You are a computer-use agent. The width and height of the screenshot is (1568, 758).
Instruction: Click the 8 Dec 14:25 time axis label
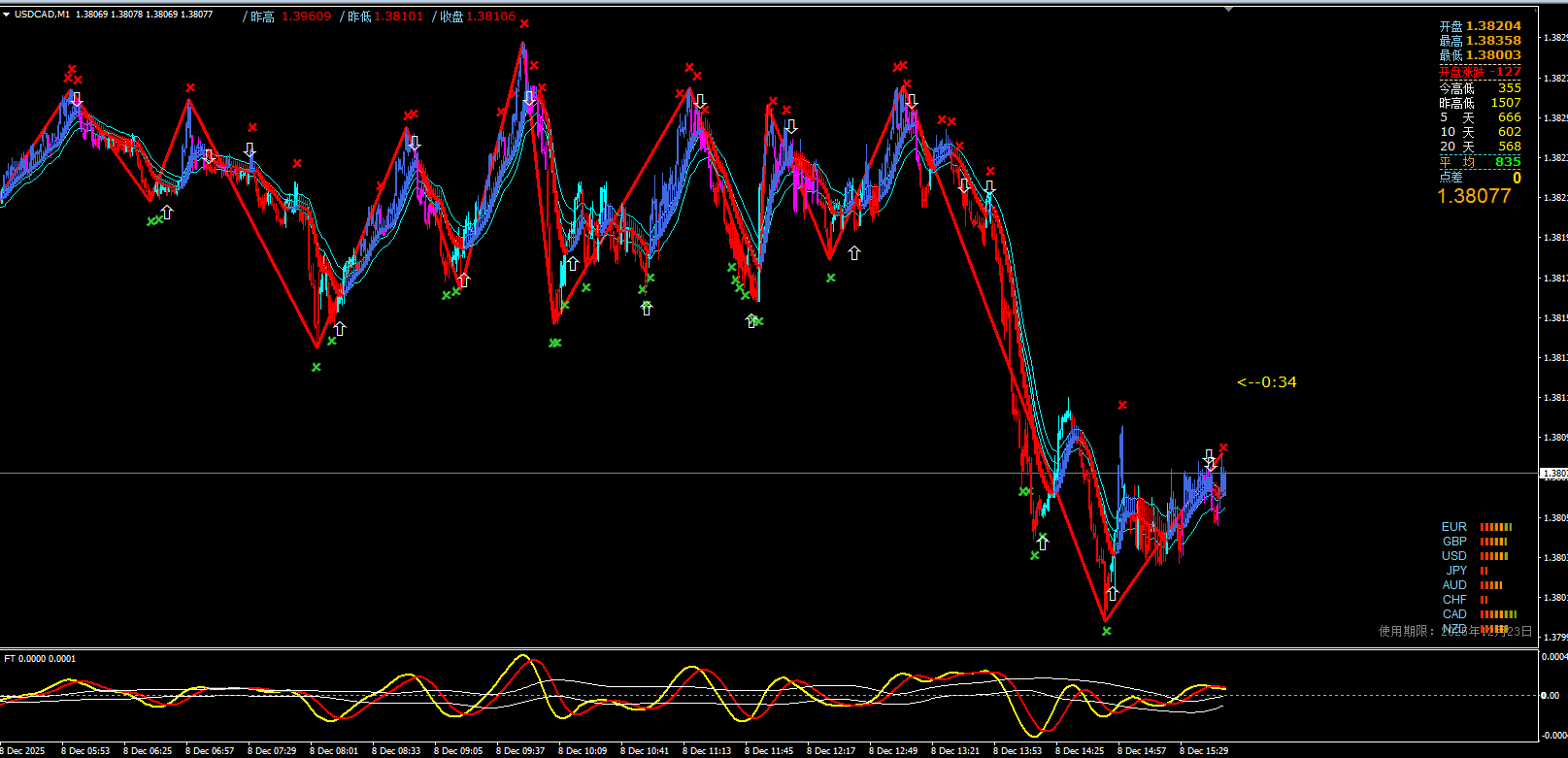click(1080, 750)
